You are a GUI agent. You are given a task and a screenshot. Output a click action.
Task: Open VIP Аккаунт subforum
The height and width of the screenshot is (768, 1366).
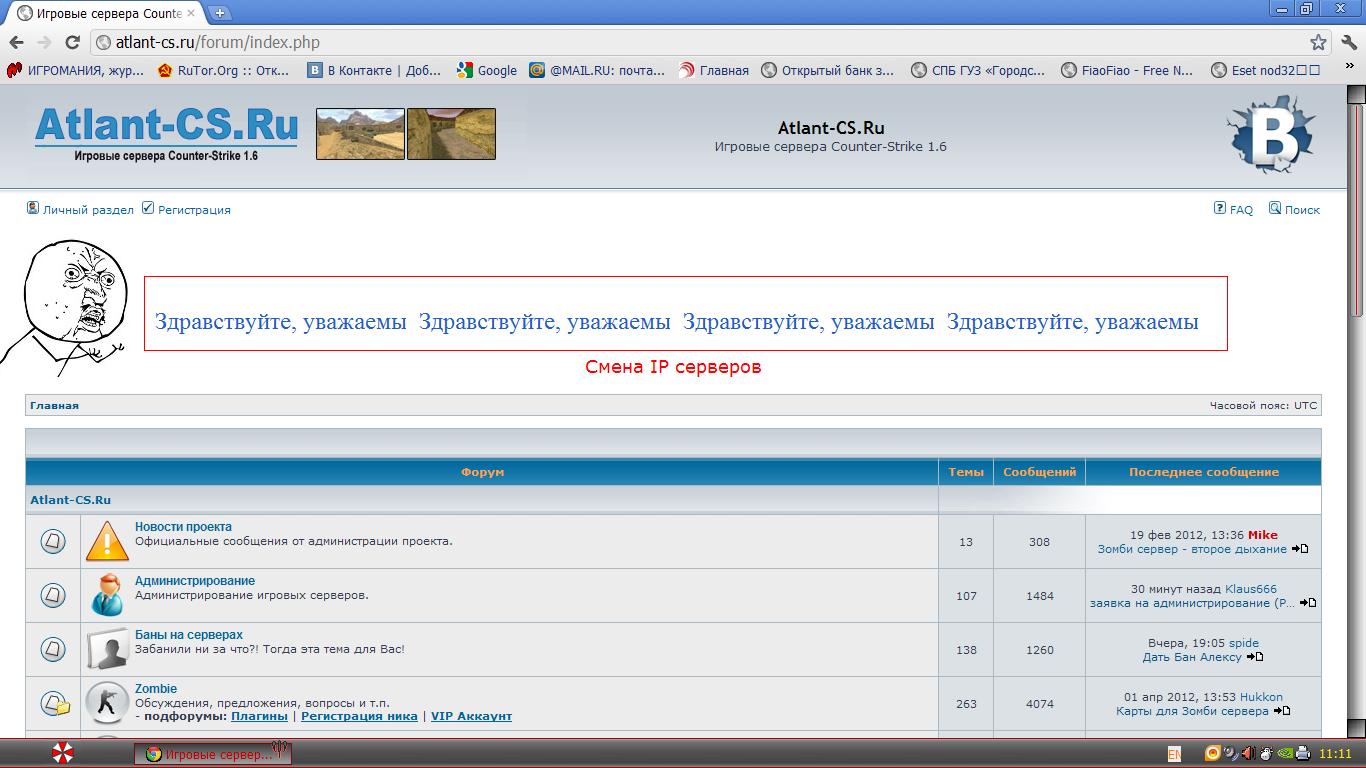[471, 716]
